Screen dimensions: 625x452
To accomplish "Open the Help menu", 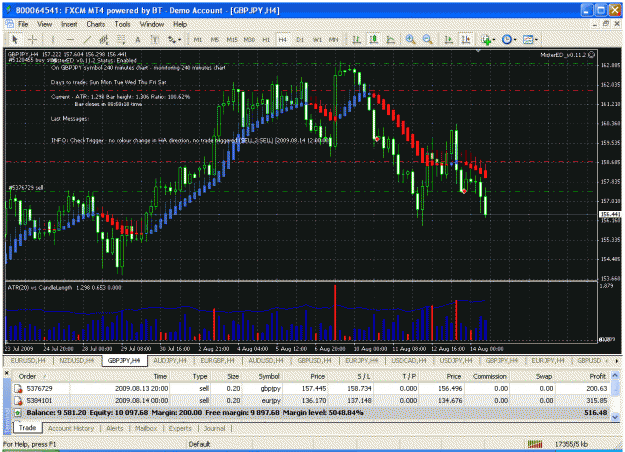I will tap(180, 24).
